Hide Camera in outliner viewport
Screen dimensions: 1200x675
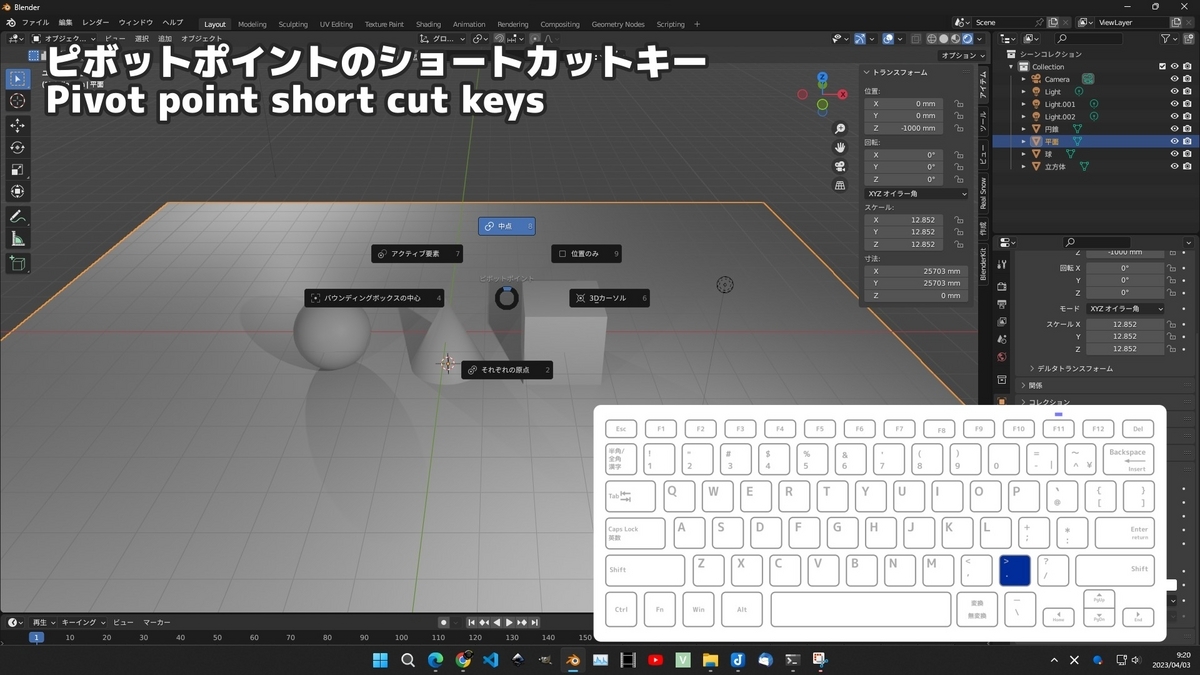pos(1174,79)
